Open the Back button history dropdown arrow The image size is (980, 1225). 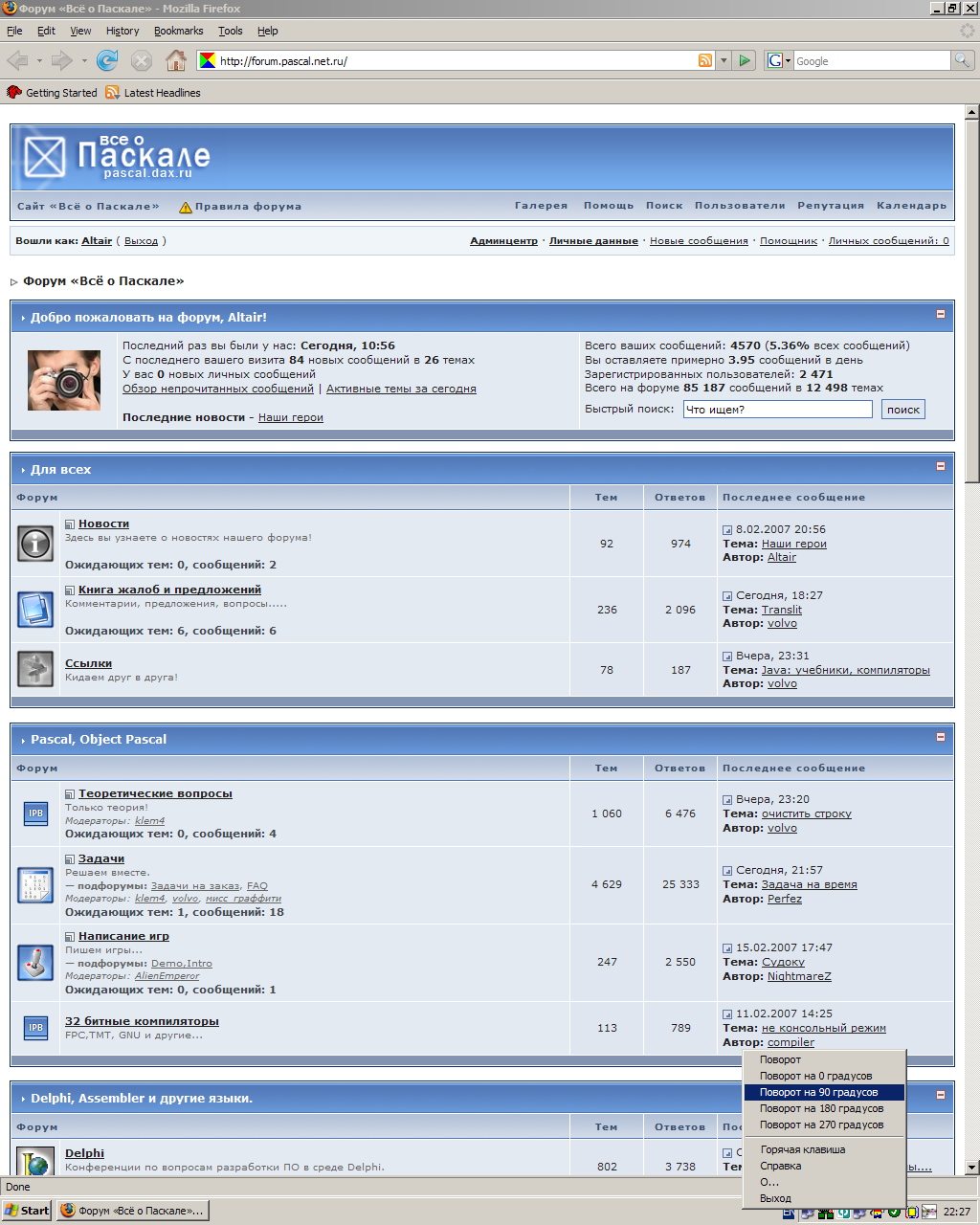pyautogui.click(x=39, y=61)
